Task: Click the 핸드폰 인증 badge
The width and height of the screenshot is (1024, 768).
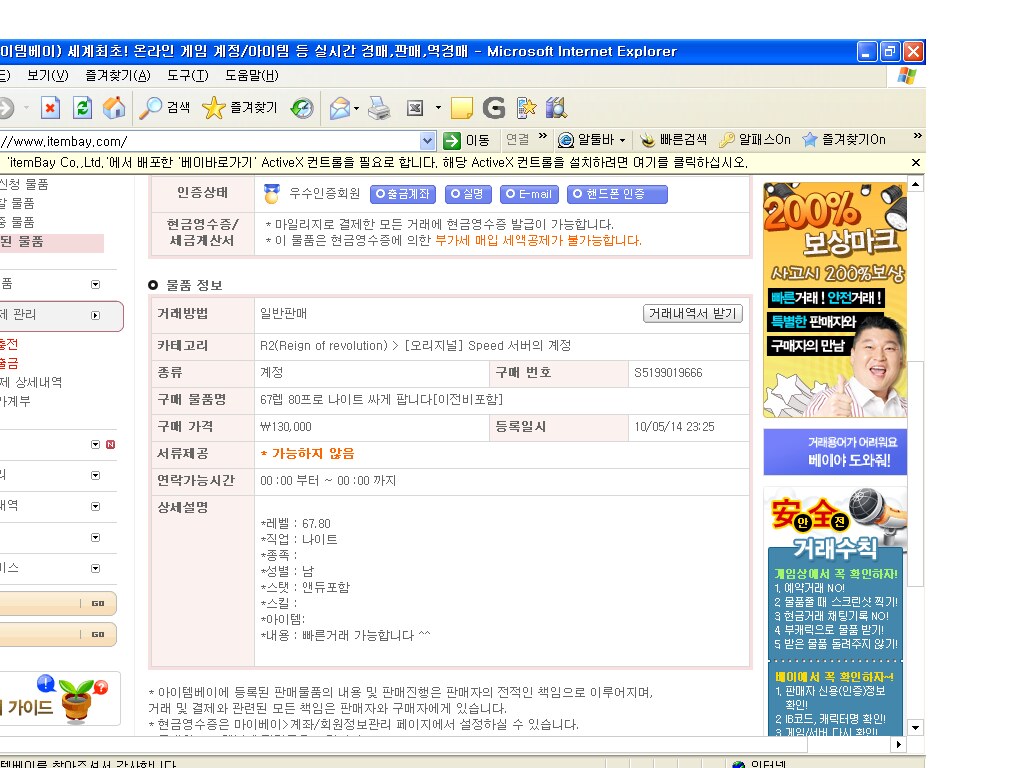Action: coord(617,194)
